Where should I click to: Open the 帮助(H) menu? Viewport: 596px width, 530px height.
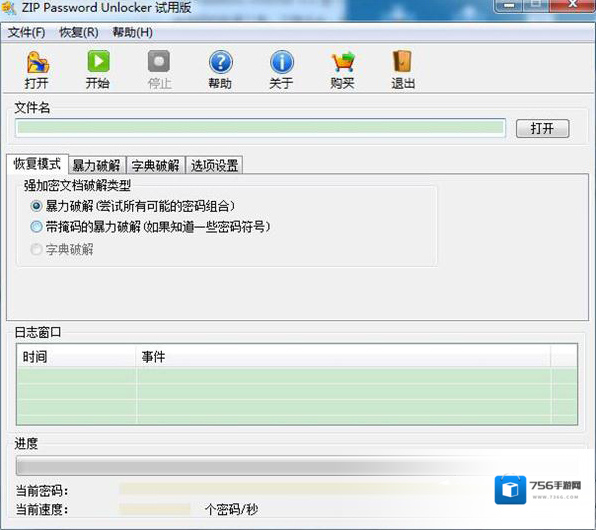[132, 32]
